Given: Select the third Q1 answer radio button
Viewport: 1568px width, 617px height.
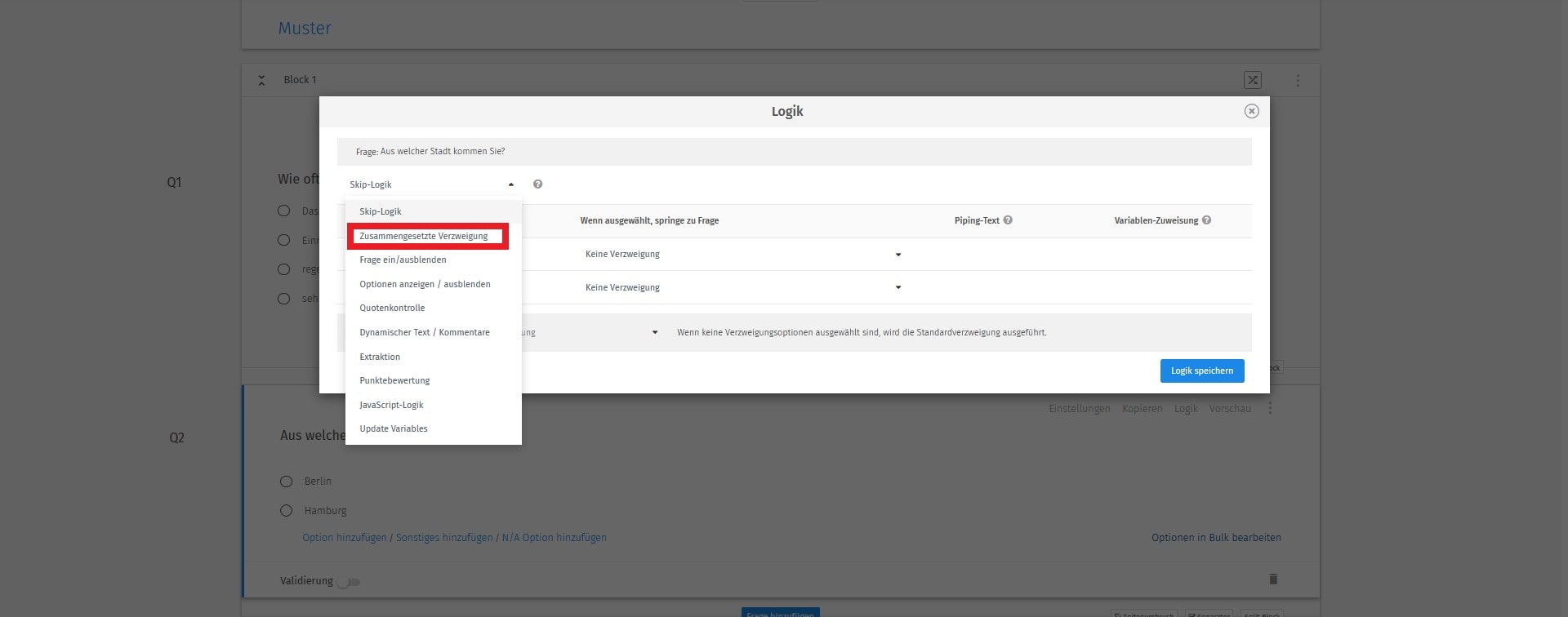Looking at the screenshot, I should [283, 269].
